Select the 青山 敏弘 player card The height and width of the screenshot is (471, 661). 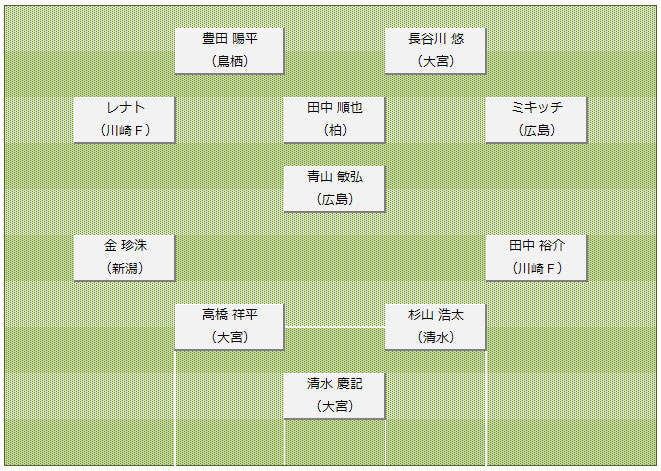[x=335, y=187]
